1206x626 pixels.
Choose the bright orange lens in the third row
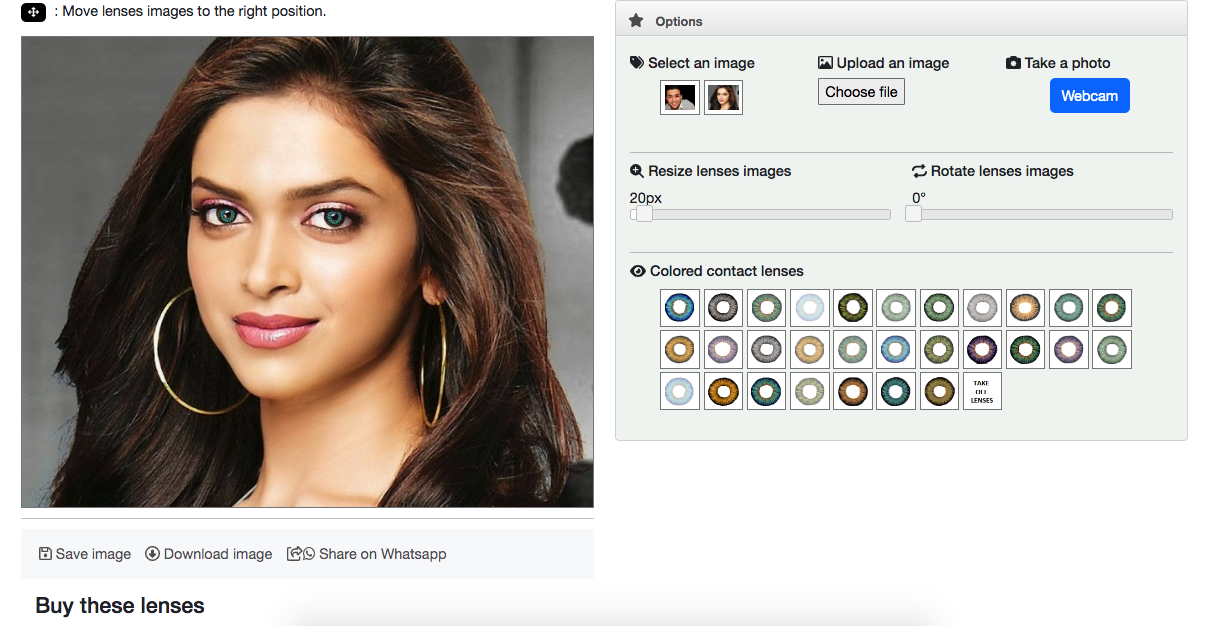click(x=724, y=390)
